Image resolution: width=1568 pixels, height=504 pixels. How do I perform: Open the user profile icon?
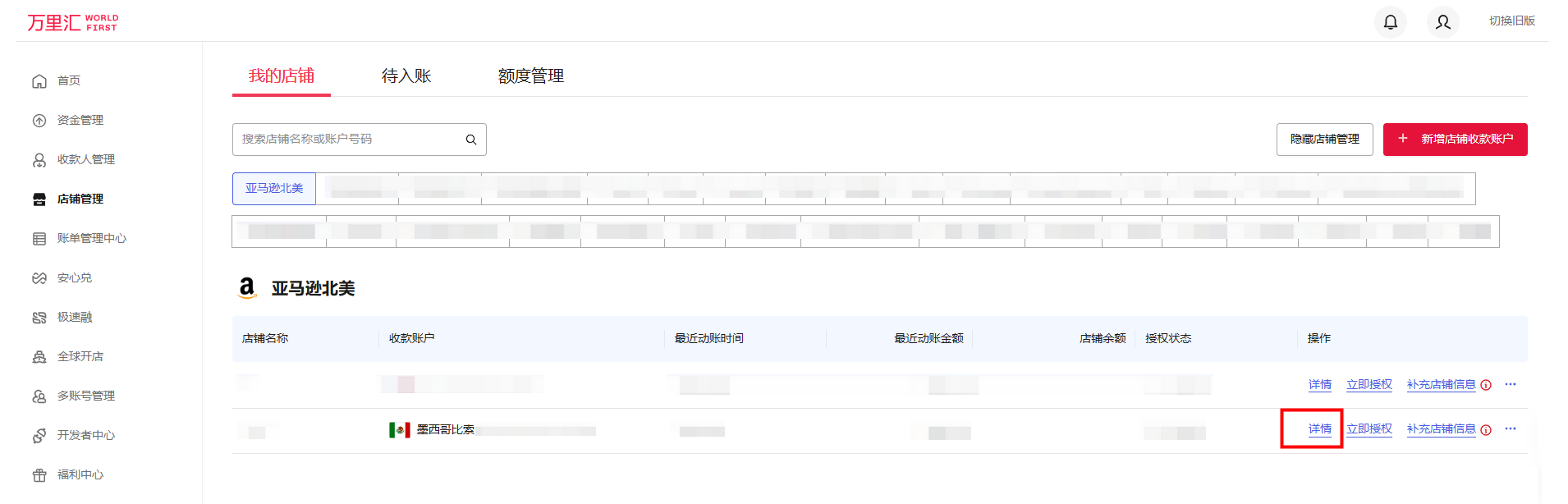click(1442, 22)
